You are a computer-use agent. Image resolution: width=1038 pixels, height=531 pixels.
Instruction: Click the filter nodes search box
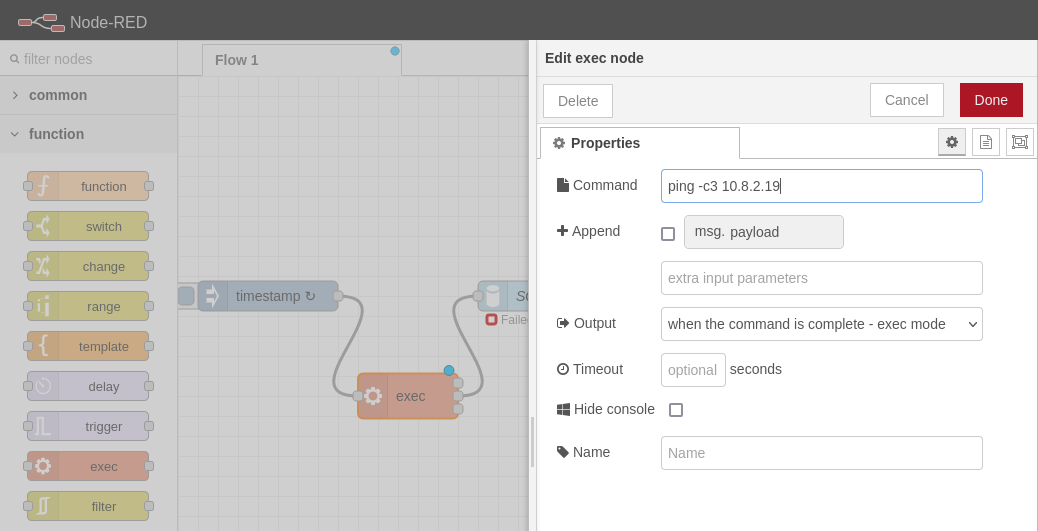tap(89, 59)
